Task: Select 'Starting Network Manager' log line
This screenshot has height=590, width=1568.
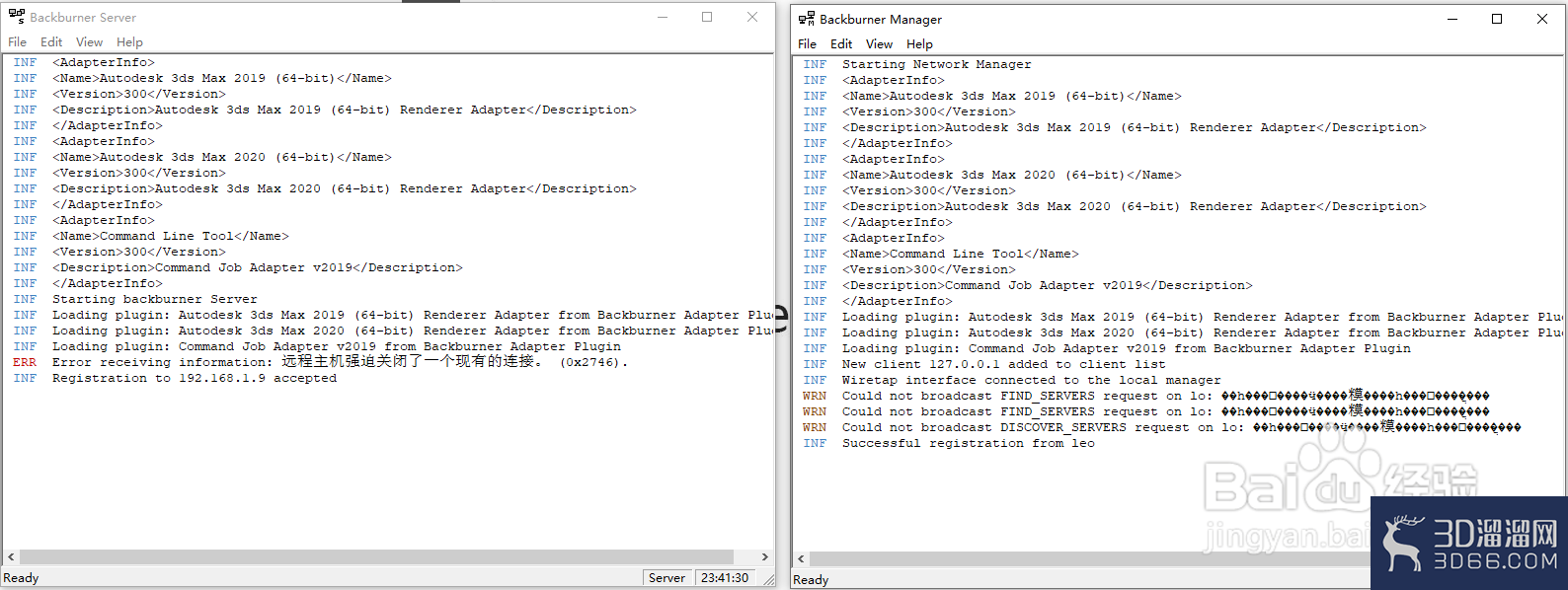Action: point(917,64)
